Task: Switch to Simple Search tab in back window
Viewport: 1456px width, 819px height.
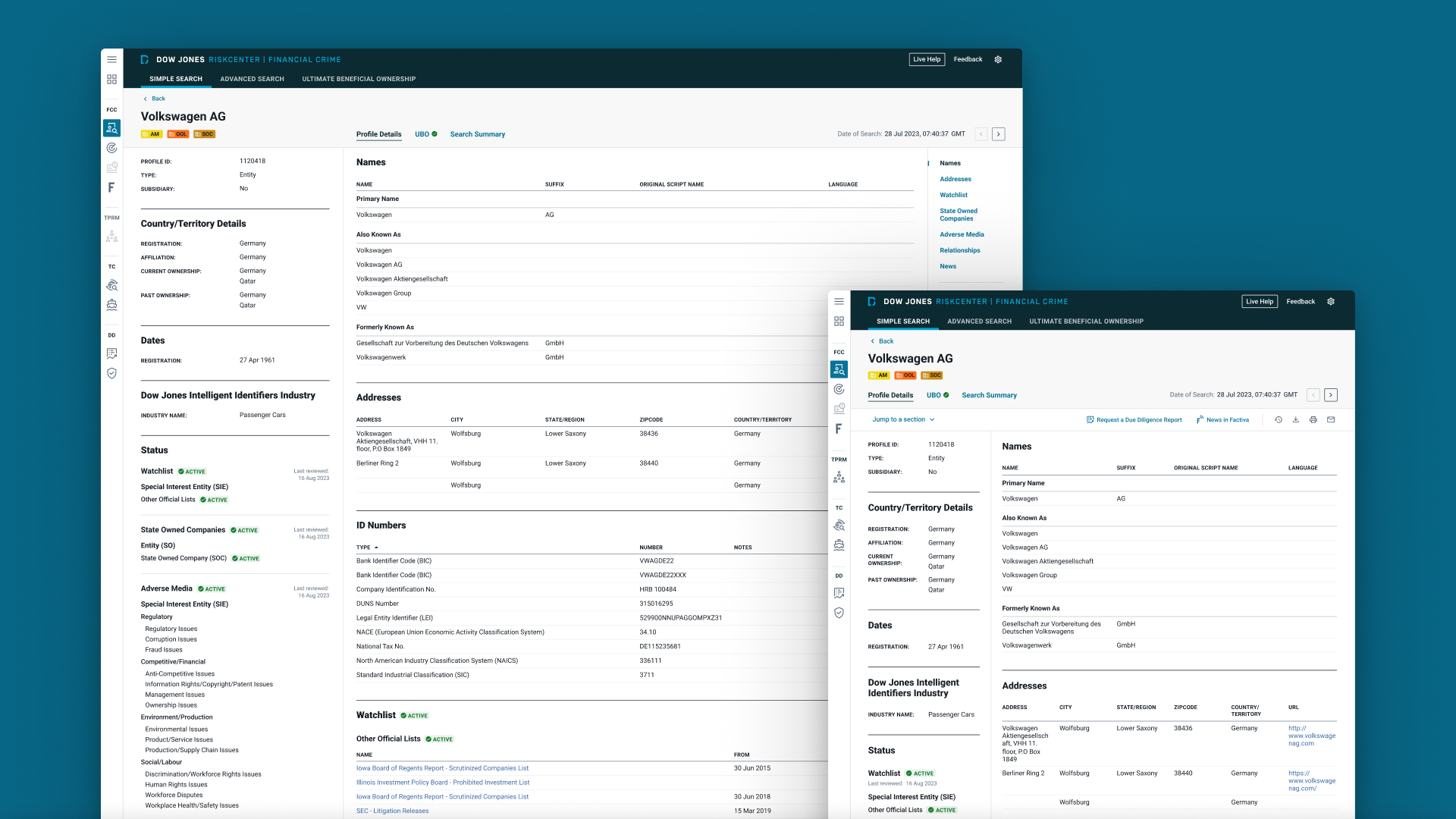Action: (x=176, y=79)
